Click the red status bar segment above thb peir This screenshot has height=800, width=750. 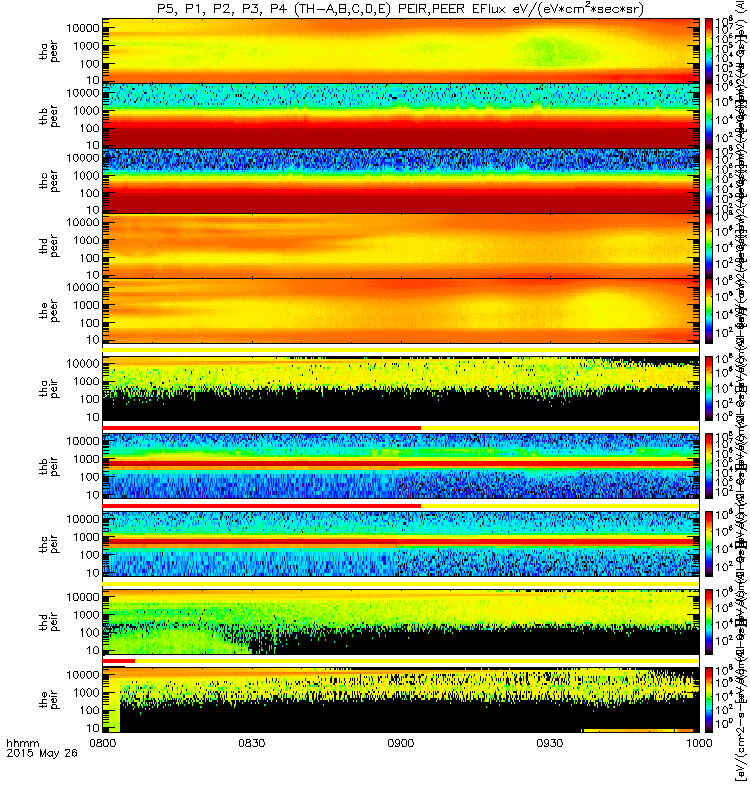pos(262,428)
